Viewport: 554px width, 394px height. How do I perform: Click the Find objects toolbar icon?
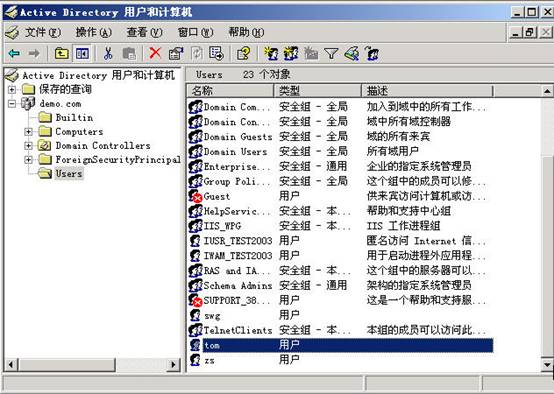352,54
